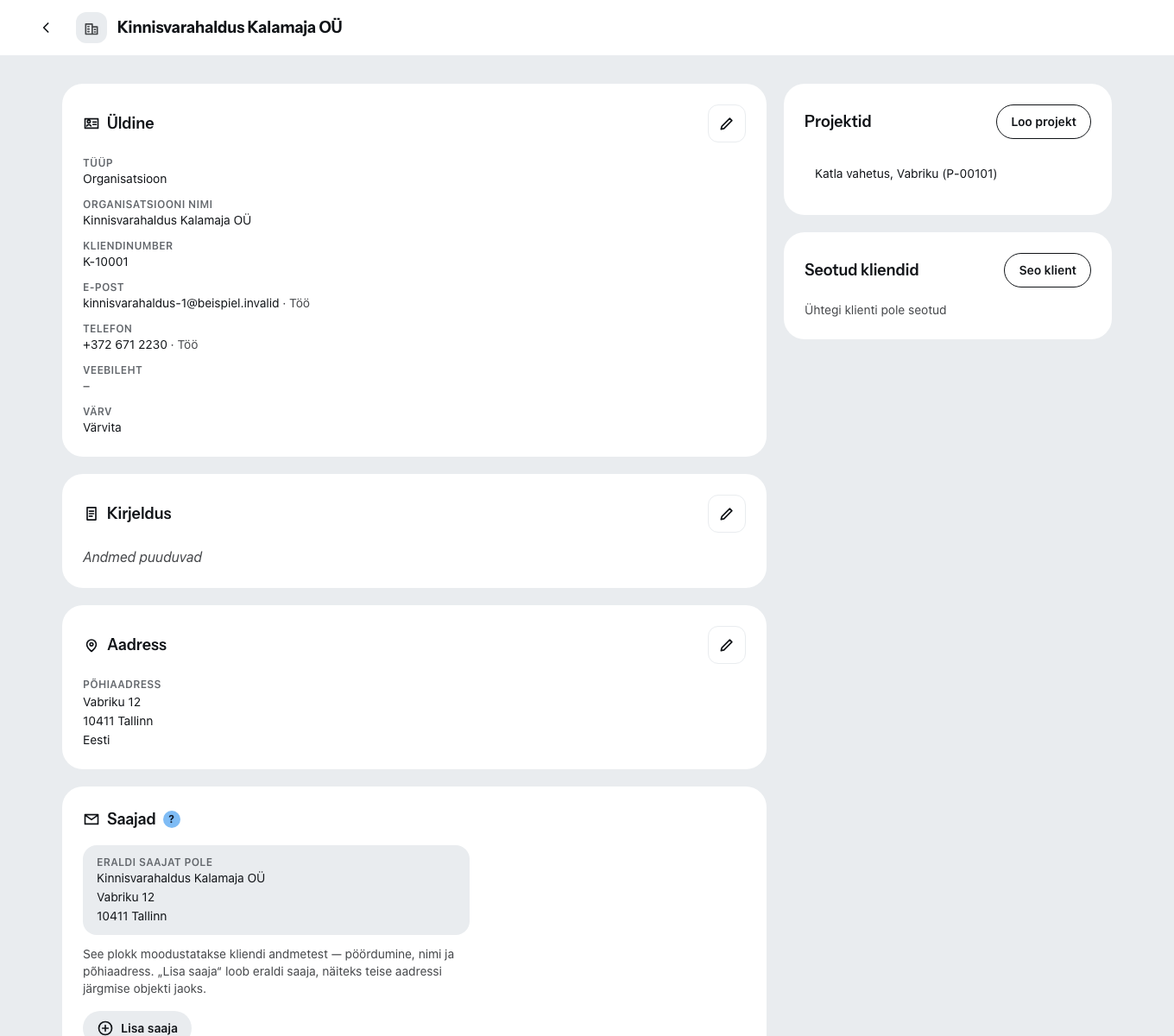
Task: Open project Katla vahetus, Vabriku (P-00101)
Action: [906, 174]
